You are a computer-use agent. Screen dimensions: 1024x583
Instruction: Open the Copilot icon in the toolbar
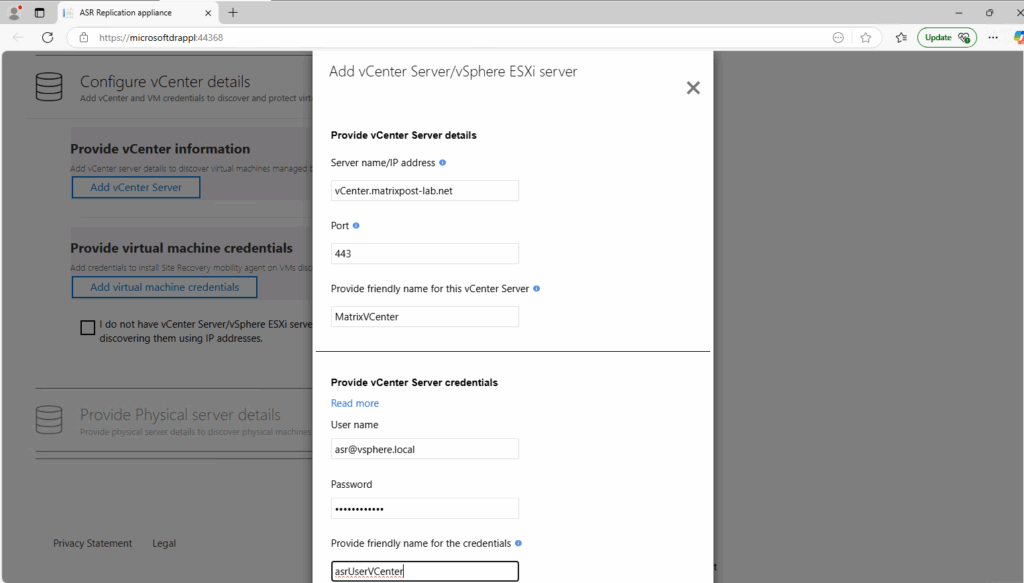click(x=1019, y=37)
